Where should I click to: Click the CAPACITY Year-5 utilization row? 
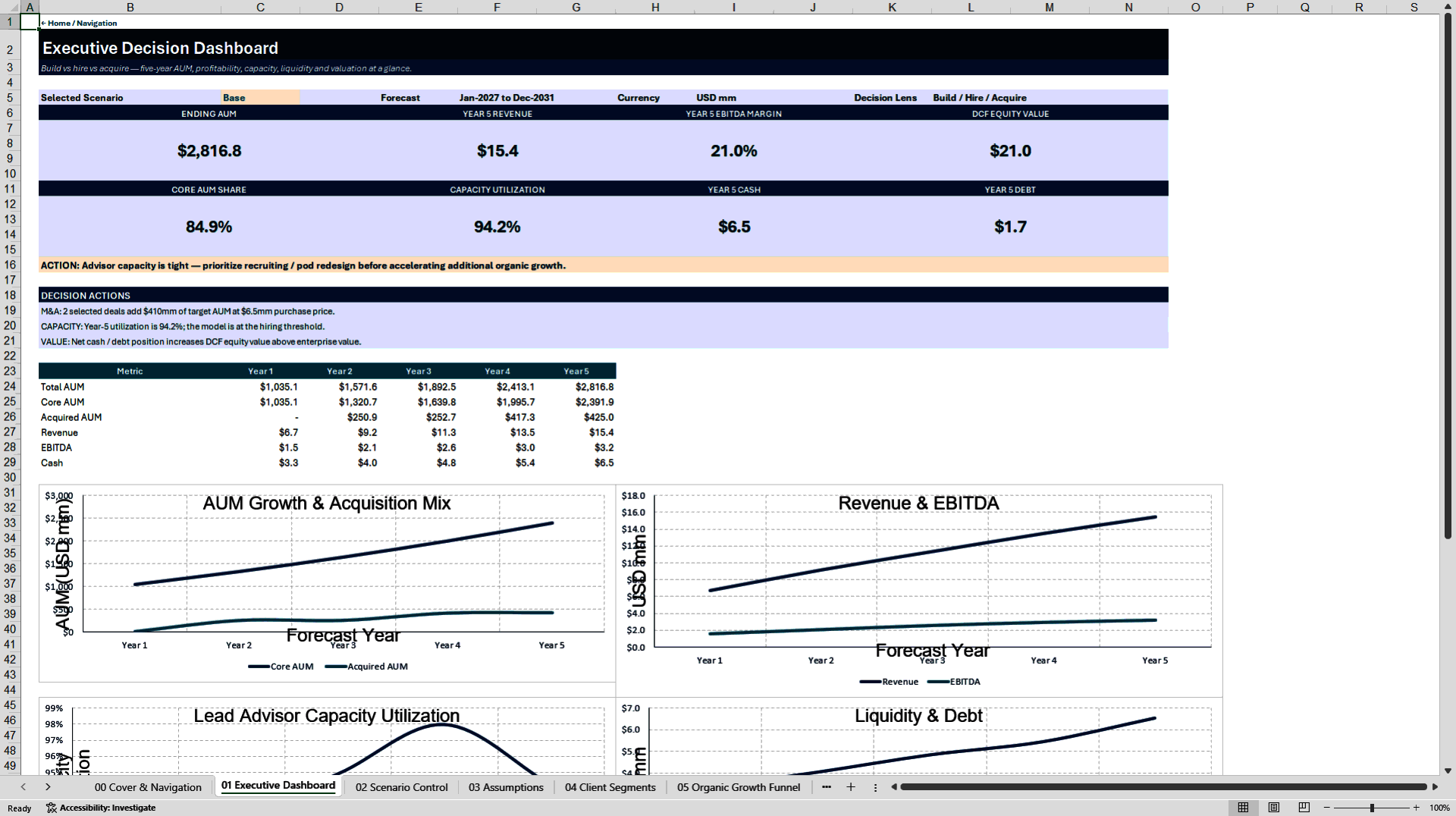point(603,326)
